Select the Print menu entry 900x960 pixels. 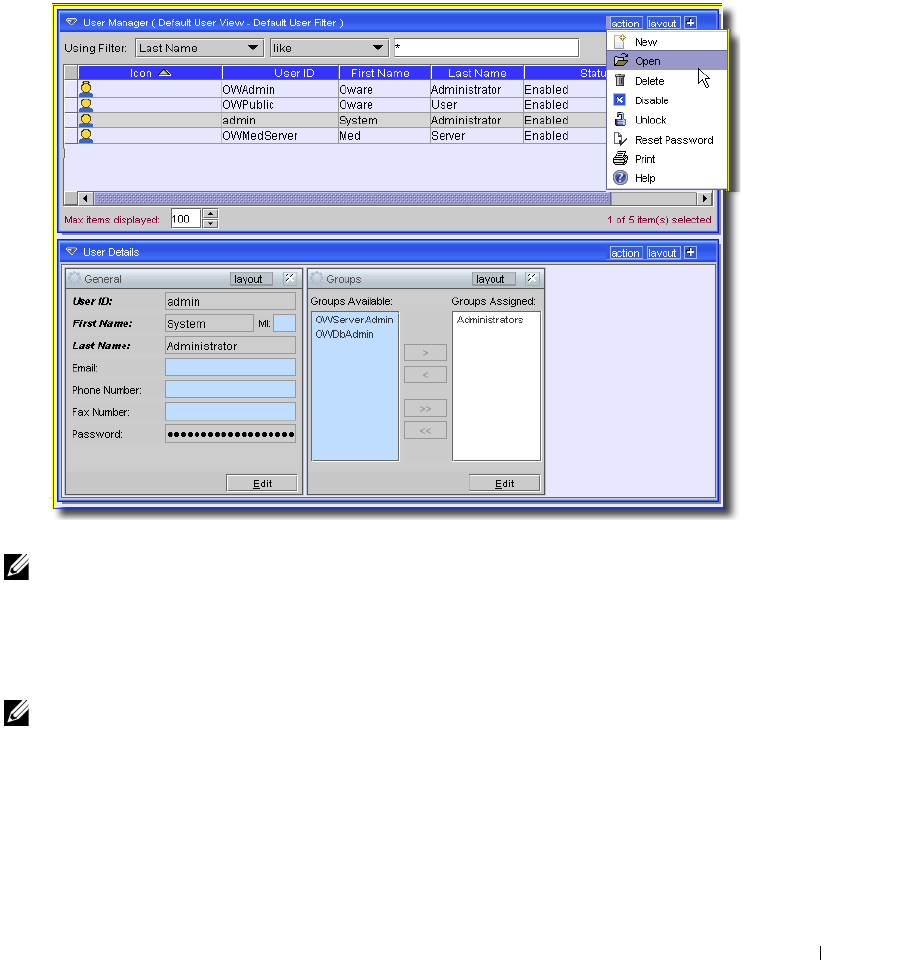[667, 159]
